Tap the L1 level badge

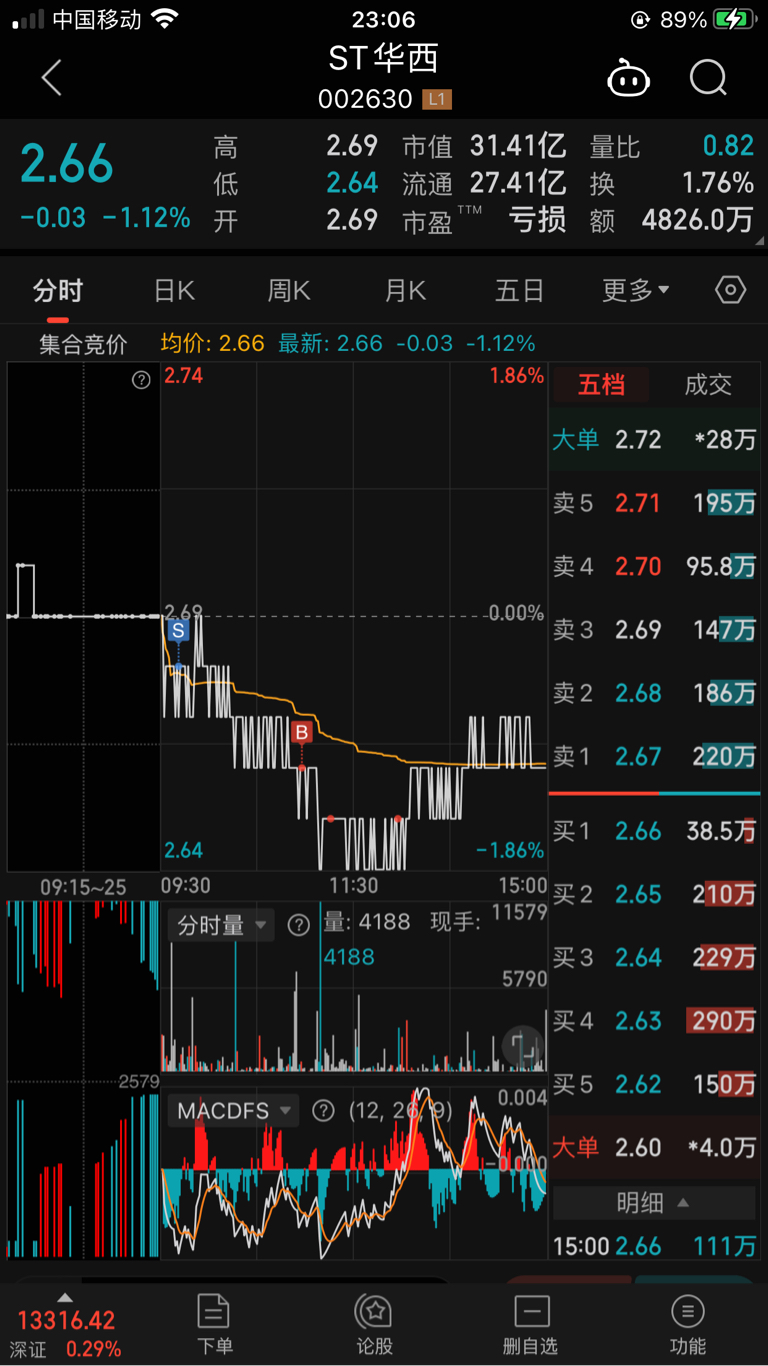tap(437, 99)
